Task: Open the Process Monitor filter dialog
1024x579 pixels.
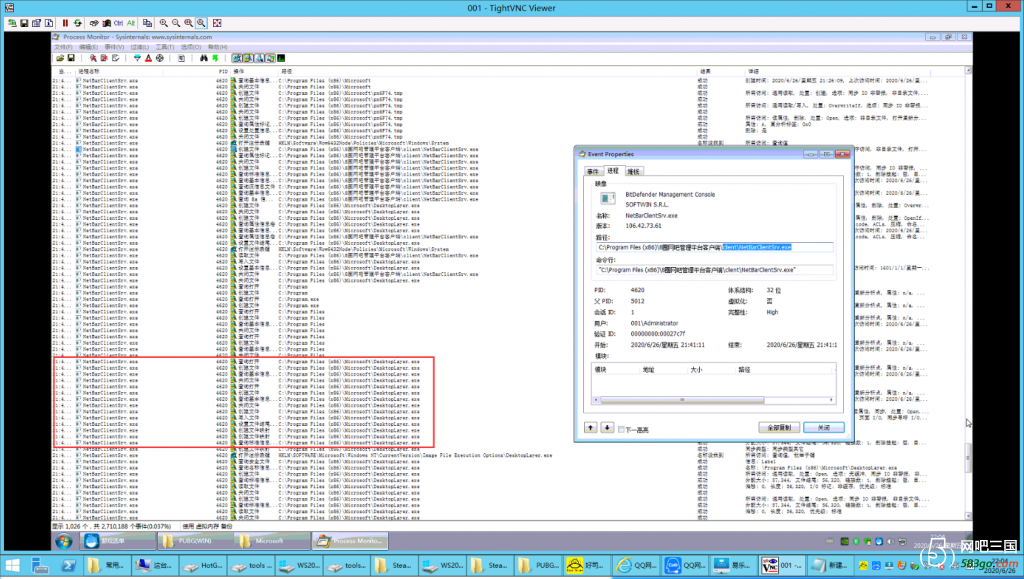Action: [x=137, y=58]
